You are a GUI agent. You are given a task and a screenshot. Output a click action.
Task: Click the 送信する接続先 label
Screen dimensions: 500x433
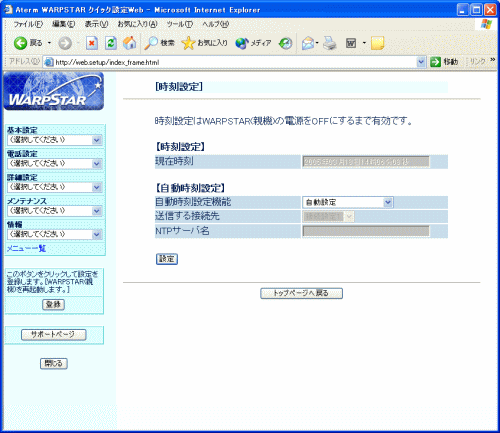point(187,216)
